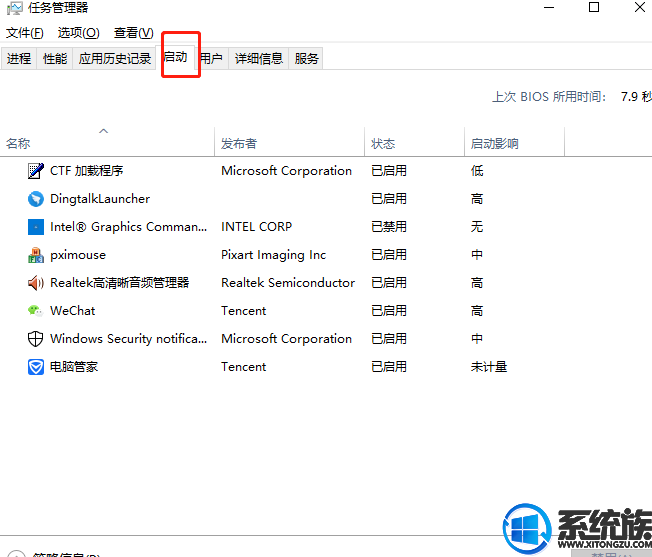This screenshot has width=652, height=557.
Task: Switch to the 服务 tab
Action: 307,59
